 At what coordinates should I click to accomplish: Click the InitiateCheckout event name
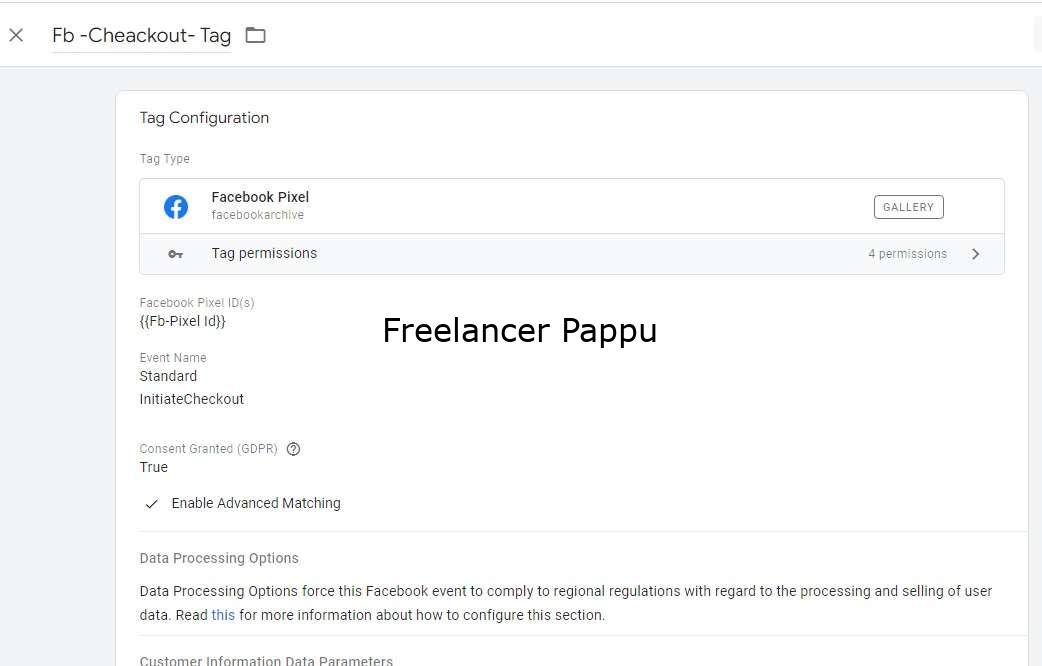tap(191, 399)
